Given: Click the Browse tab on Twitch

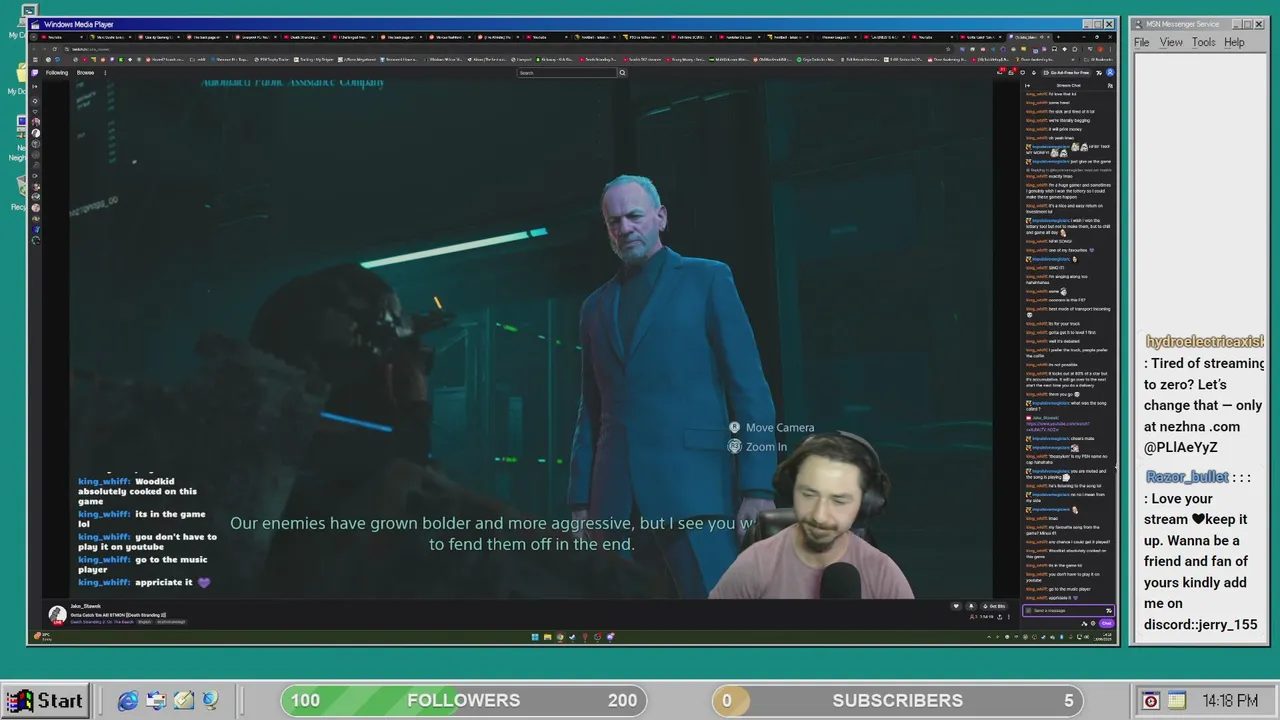Looking at the screenshot, I should tap(85, 72).
